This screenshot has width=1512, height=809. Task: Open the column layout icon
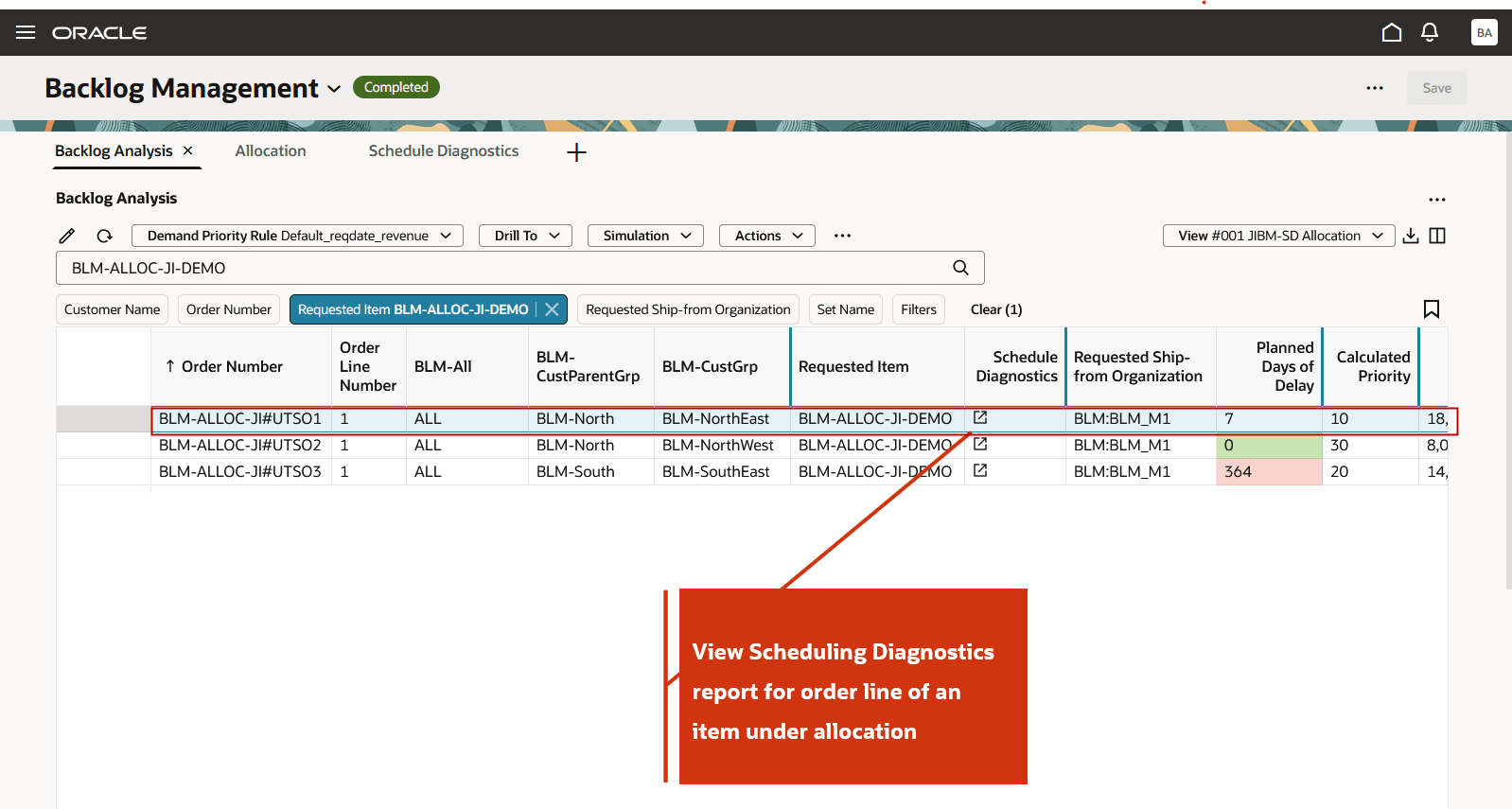pyautogui.click(x=1437, y=236)
